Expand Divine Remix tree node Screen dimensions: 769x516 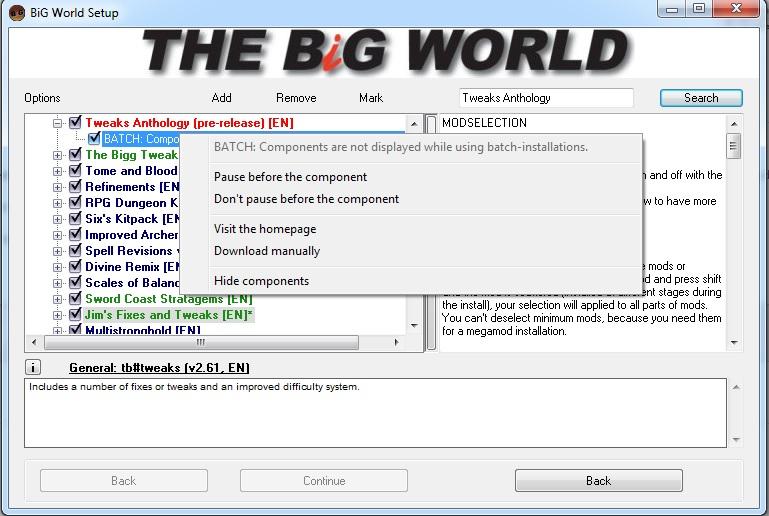click(x=57, y=267)
